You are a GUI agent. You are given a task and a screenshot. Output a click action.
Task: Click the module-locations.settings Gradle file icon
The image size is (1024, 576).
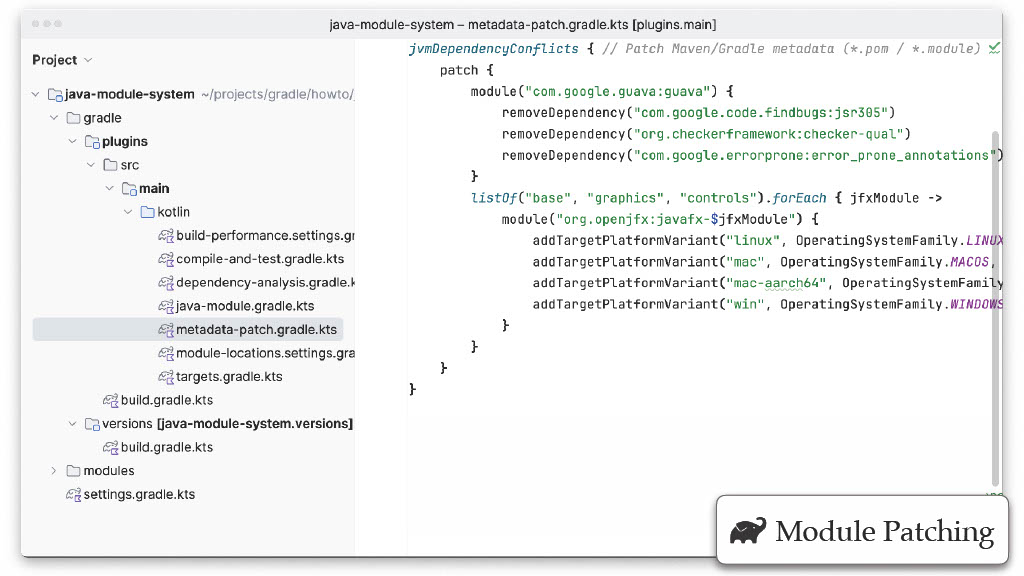click(166, 353)
